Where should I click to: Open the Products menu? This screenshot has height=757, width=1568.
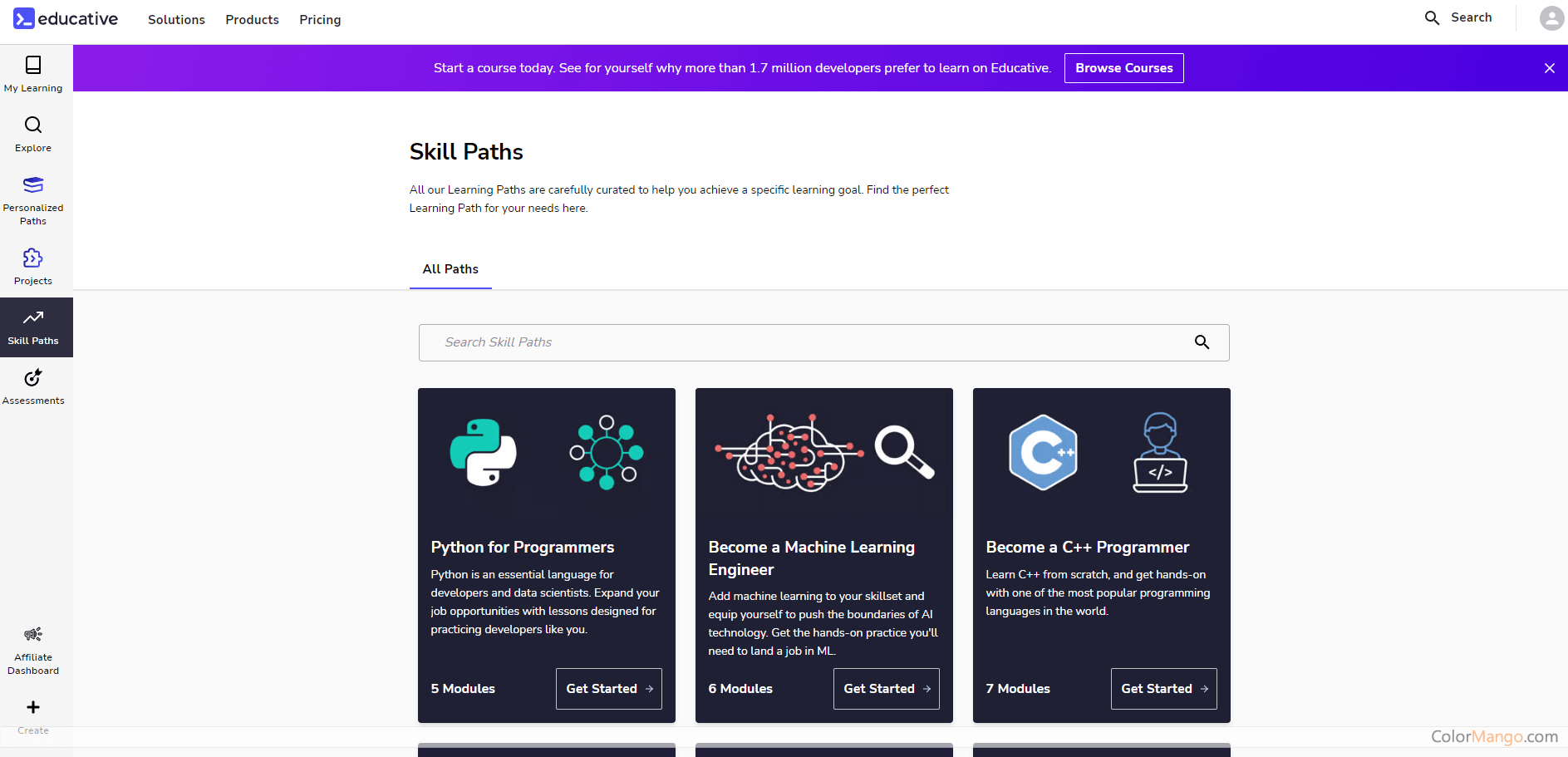[x=252, y=20]
